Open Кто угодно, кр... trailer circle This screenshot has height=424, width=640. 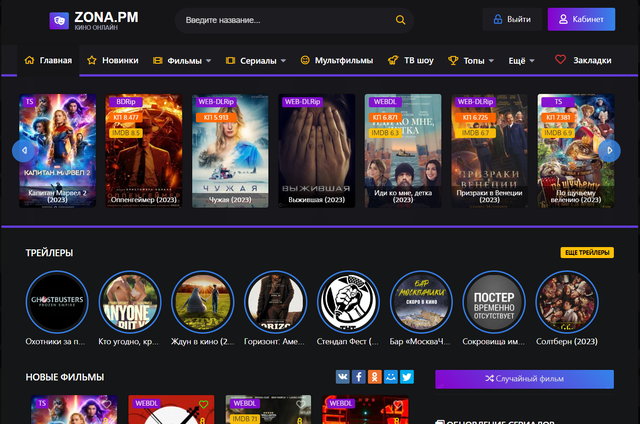coord(130,302)
